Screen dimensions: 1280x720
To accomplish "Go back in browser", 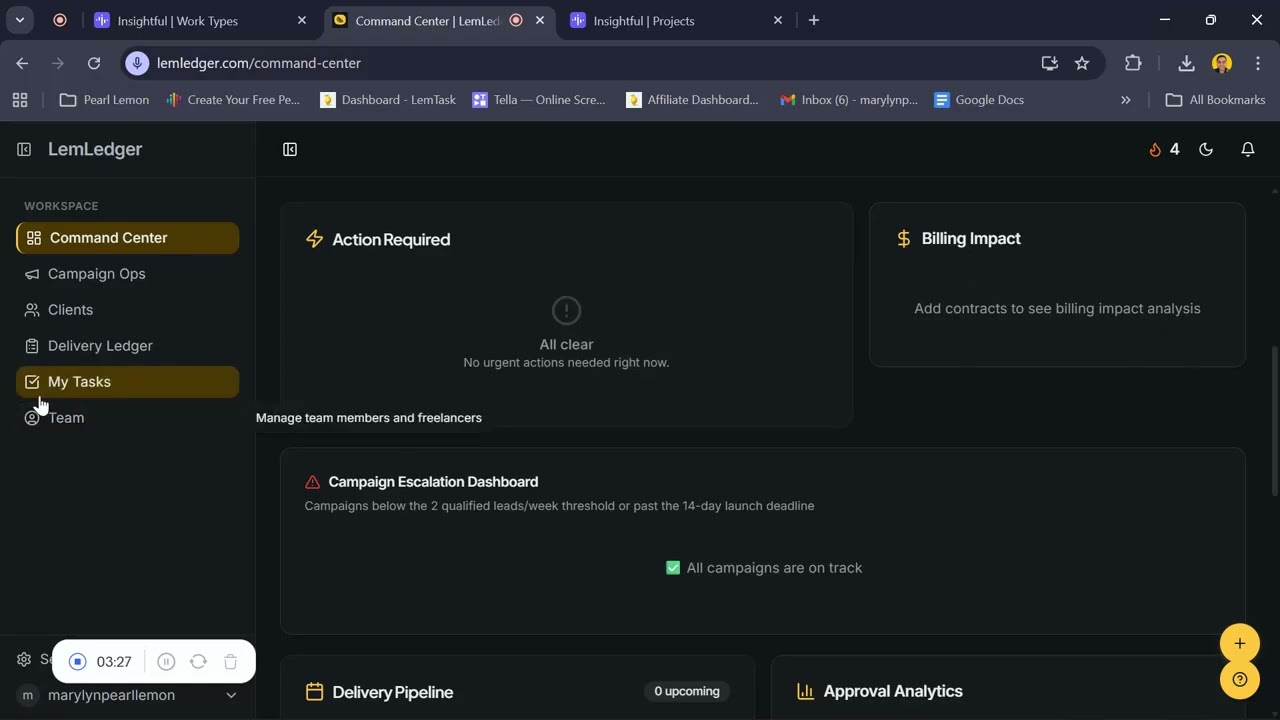I will (22, 63).
